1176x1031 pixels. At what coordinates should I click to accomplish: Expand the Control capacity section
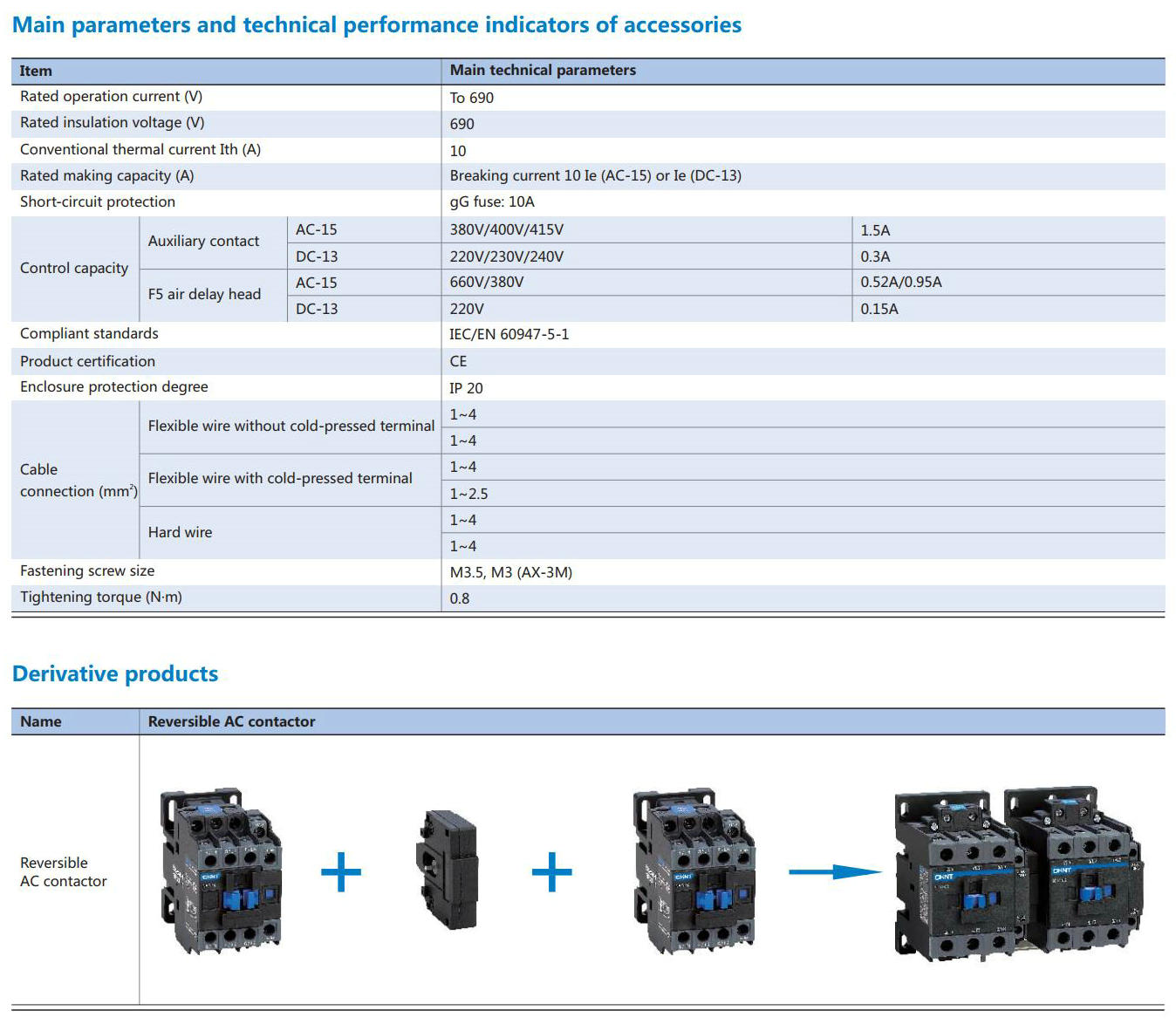pyautogui.click(x=73, y=268)
